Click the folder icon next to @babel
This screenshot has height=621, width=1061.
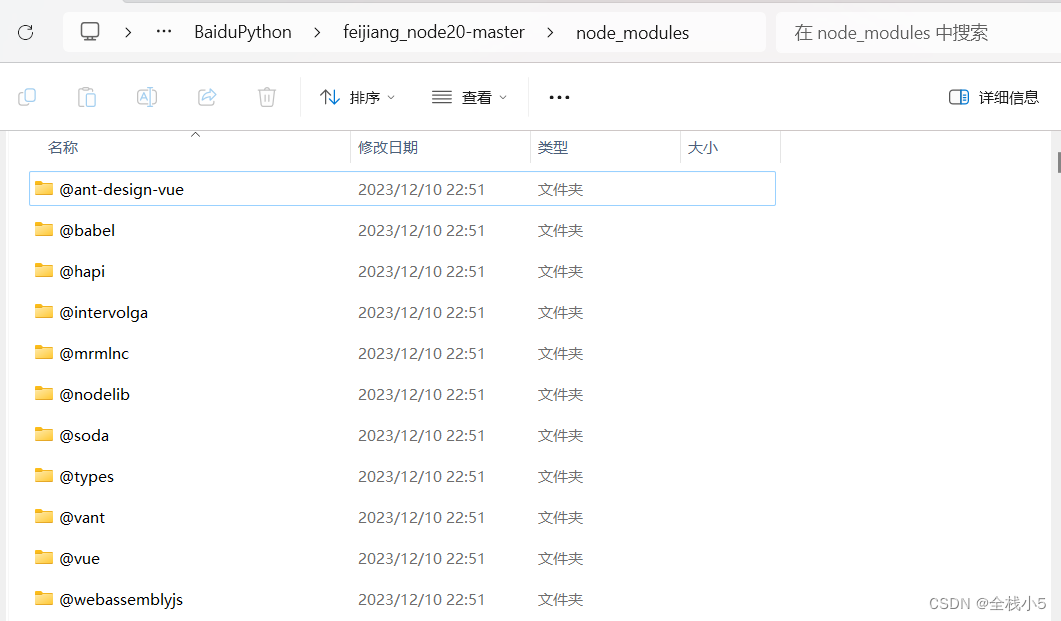point(44,229)
